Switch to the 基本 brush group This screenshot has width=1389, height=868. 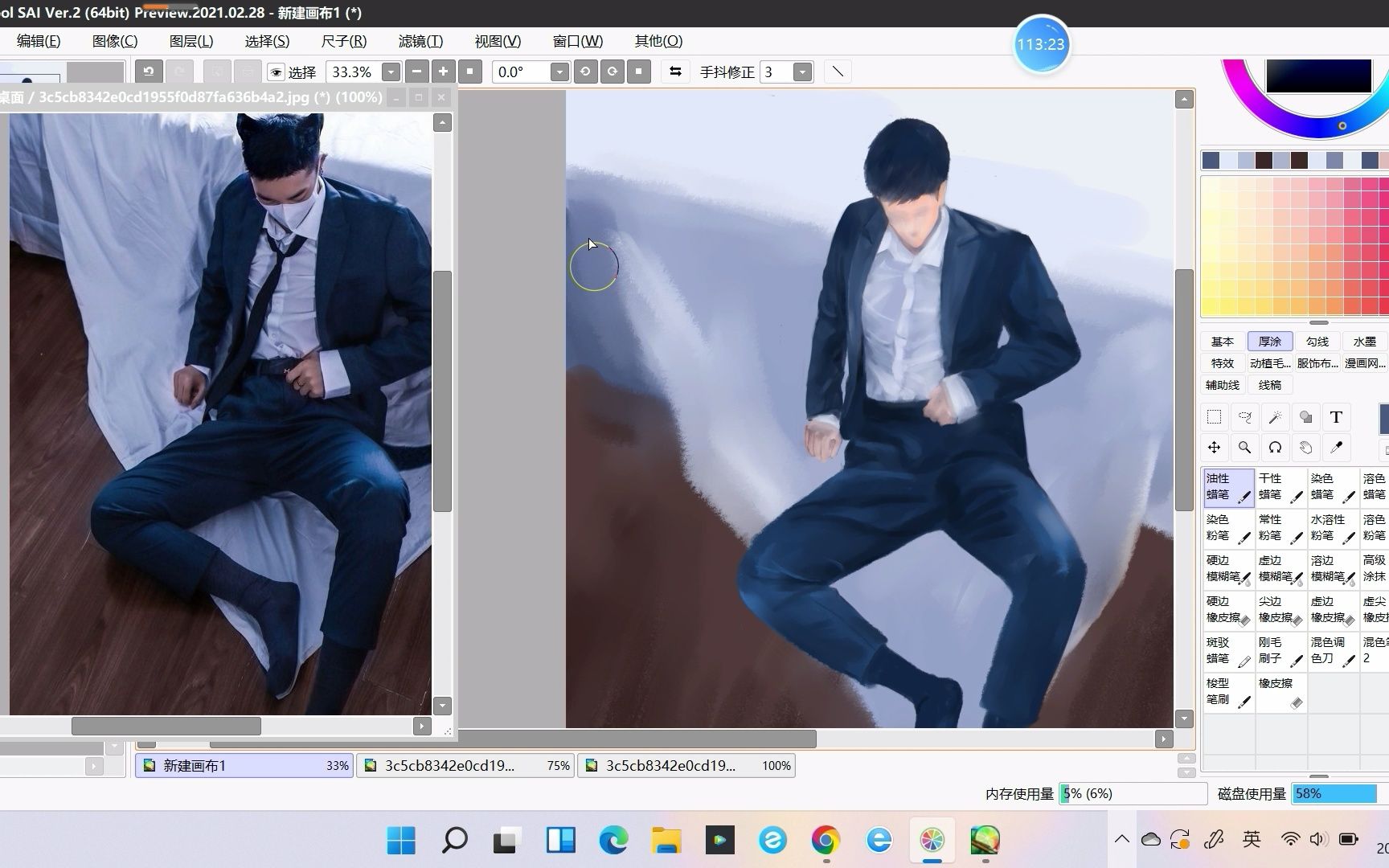click(x=1223, y=342)
